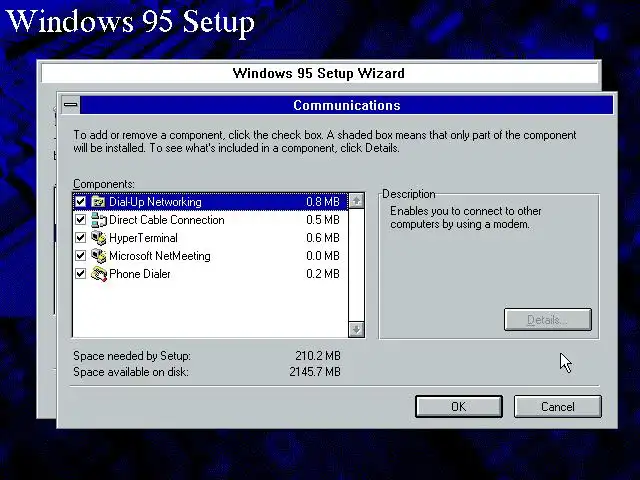Viewport: 640px width, 480px height.
Task: Cancel the Communications dialog
Action: [558, 407]
